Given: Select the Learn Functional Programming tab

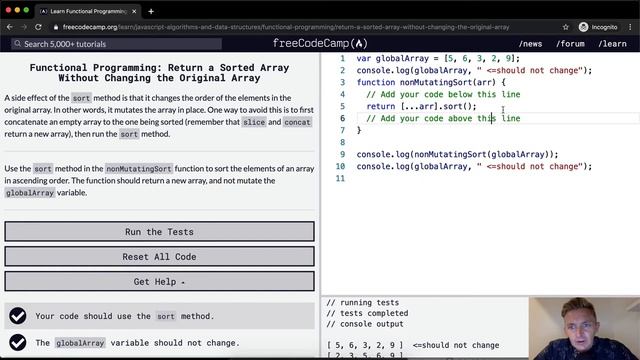Looking at the screenshot, I should (x=88, y=11).
